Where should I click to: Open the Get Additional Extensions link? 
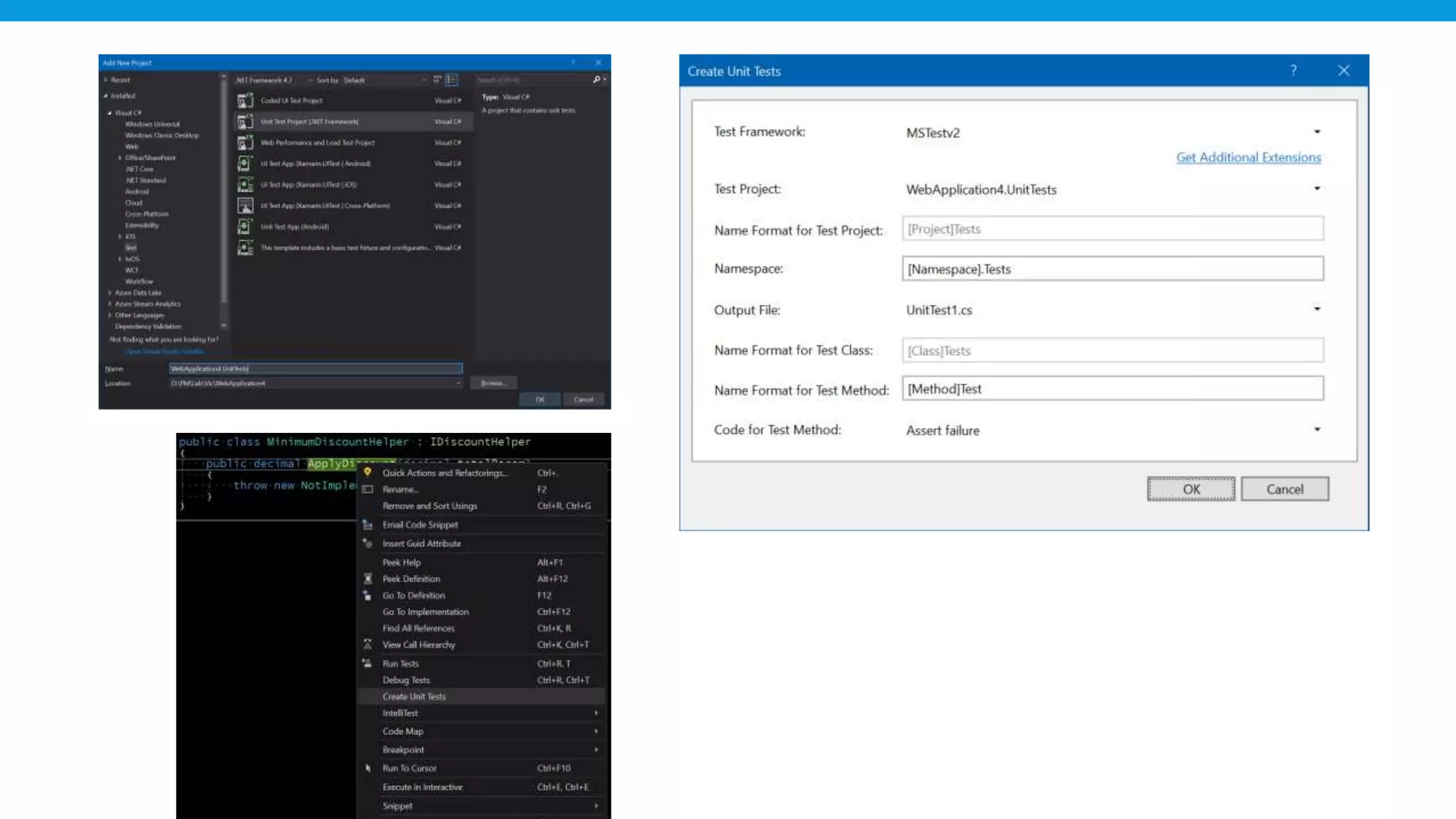[x=1248, y=158]
